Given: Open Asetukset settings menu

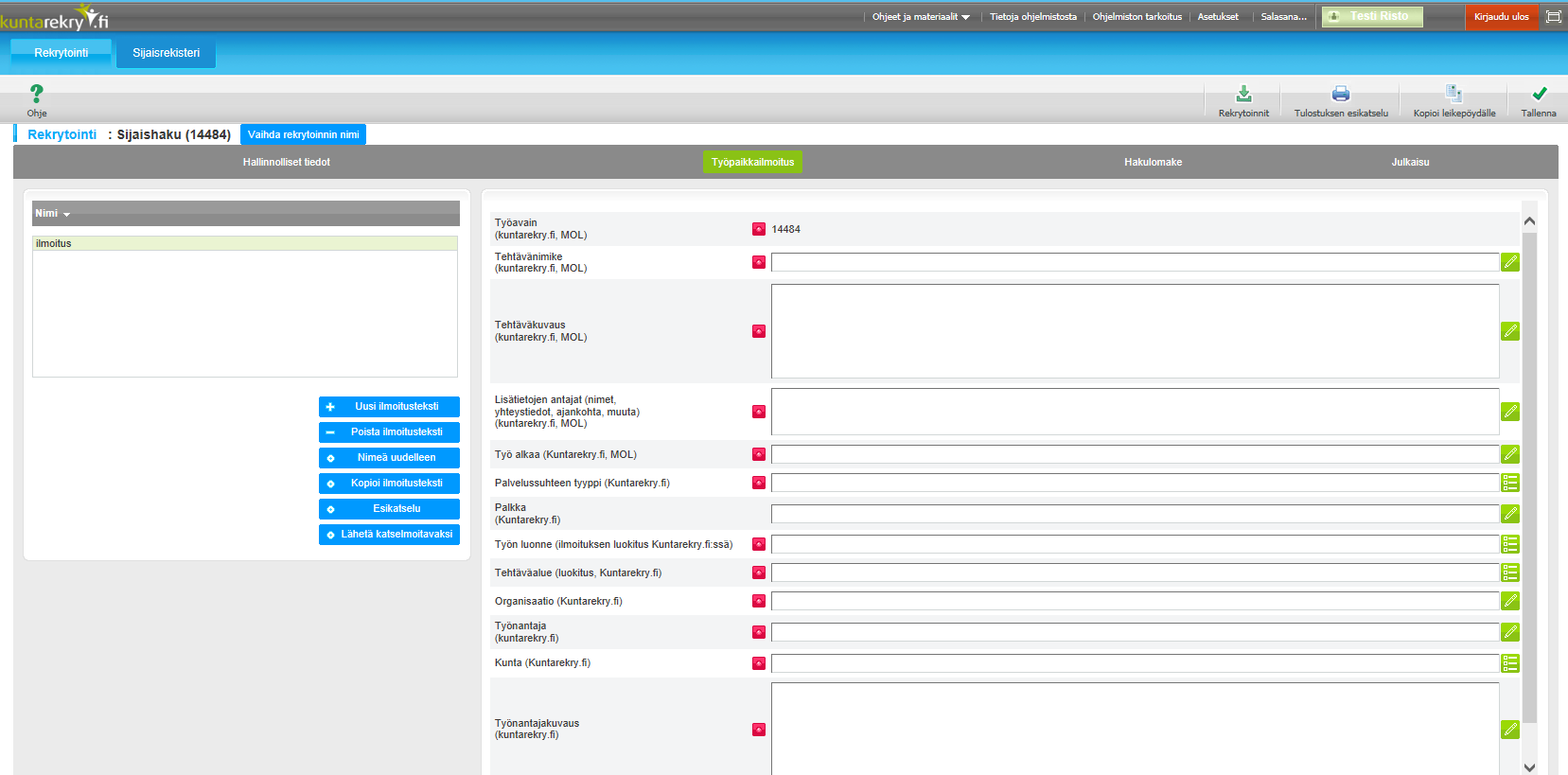Looking at the screenshot, I should pos(1218,17).
